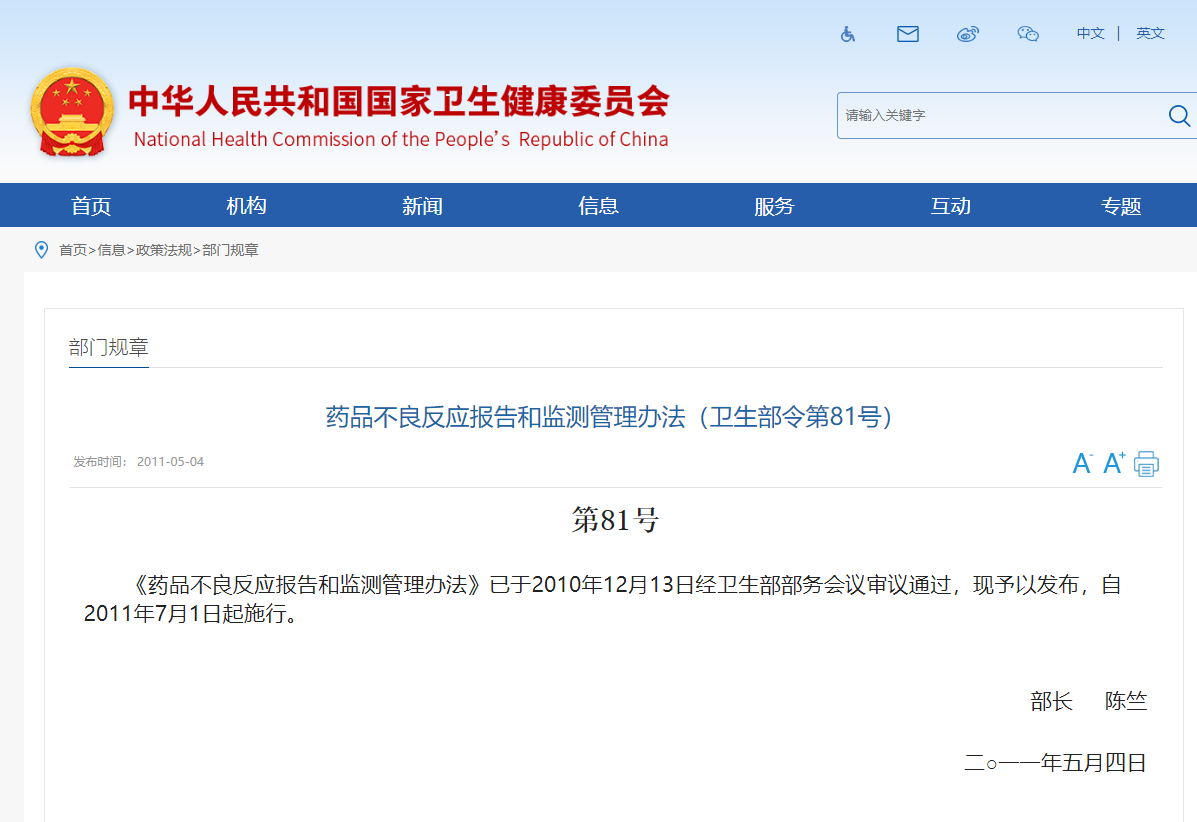
Task: Decrease font size with A- icon
Action: pyautogui.click(x=1082, y=463)
